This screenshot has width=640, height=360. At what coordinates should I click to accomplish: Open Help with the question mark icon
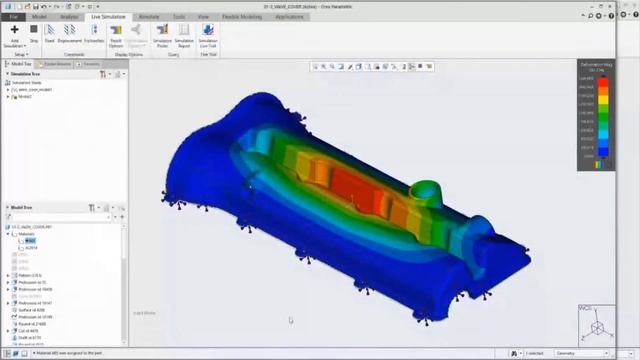click(x=611, y=16)
